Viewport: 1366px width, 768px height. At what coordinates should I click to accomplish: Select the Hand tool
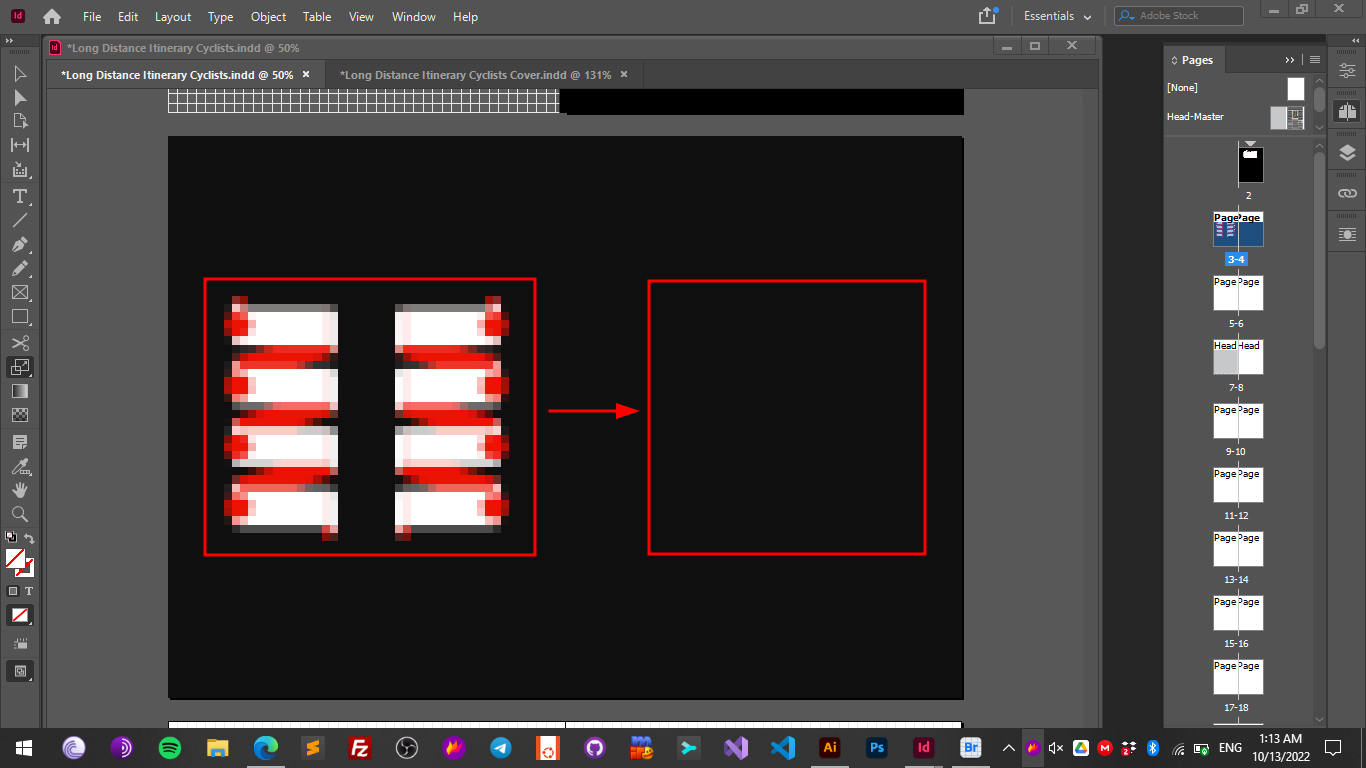click(x=19, y=490)
